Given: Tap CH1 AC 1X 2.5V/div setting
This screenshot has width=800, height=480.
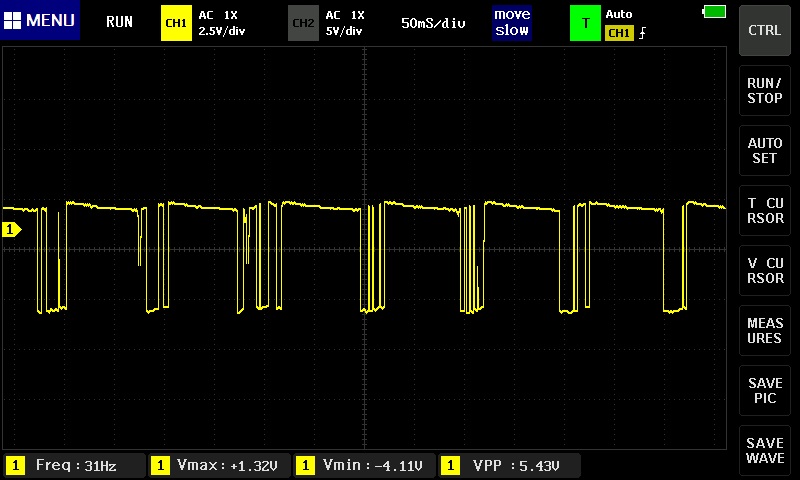Looking at the screenshot, I should pos(222,23).
